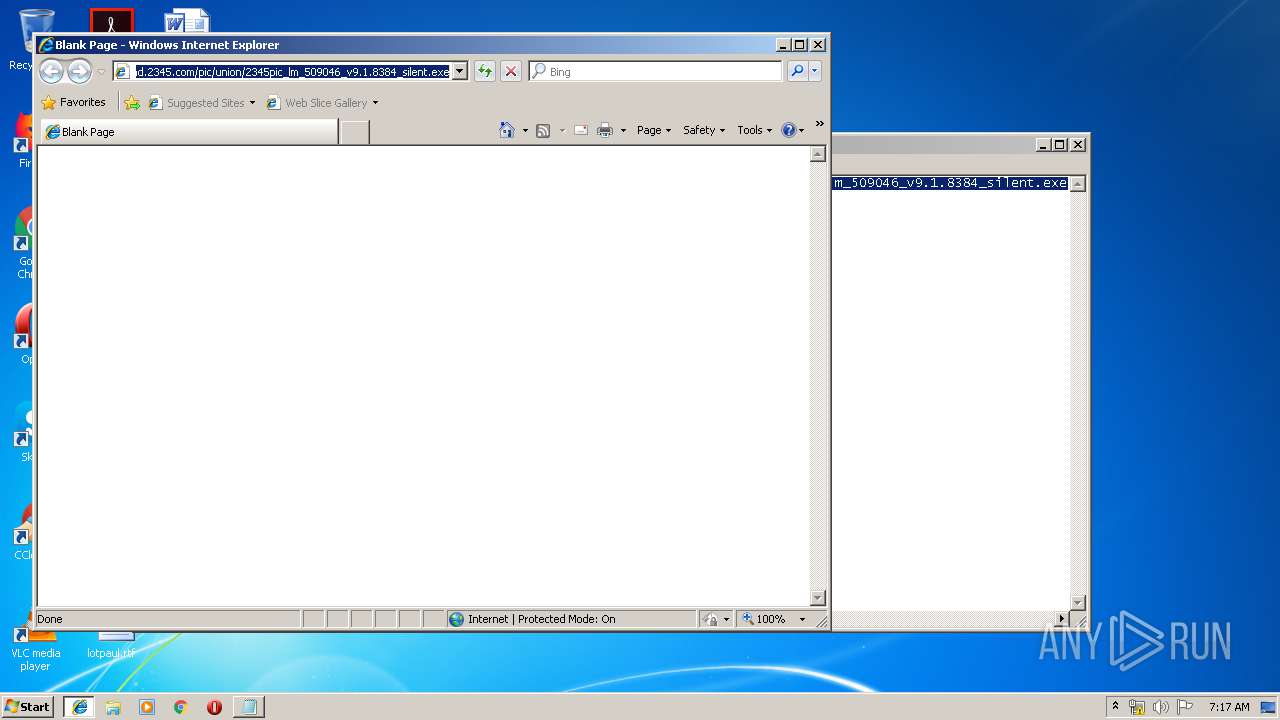
Task: Click the Home icon in the command bar
Action: [507, 130]
